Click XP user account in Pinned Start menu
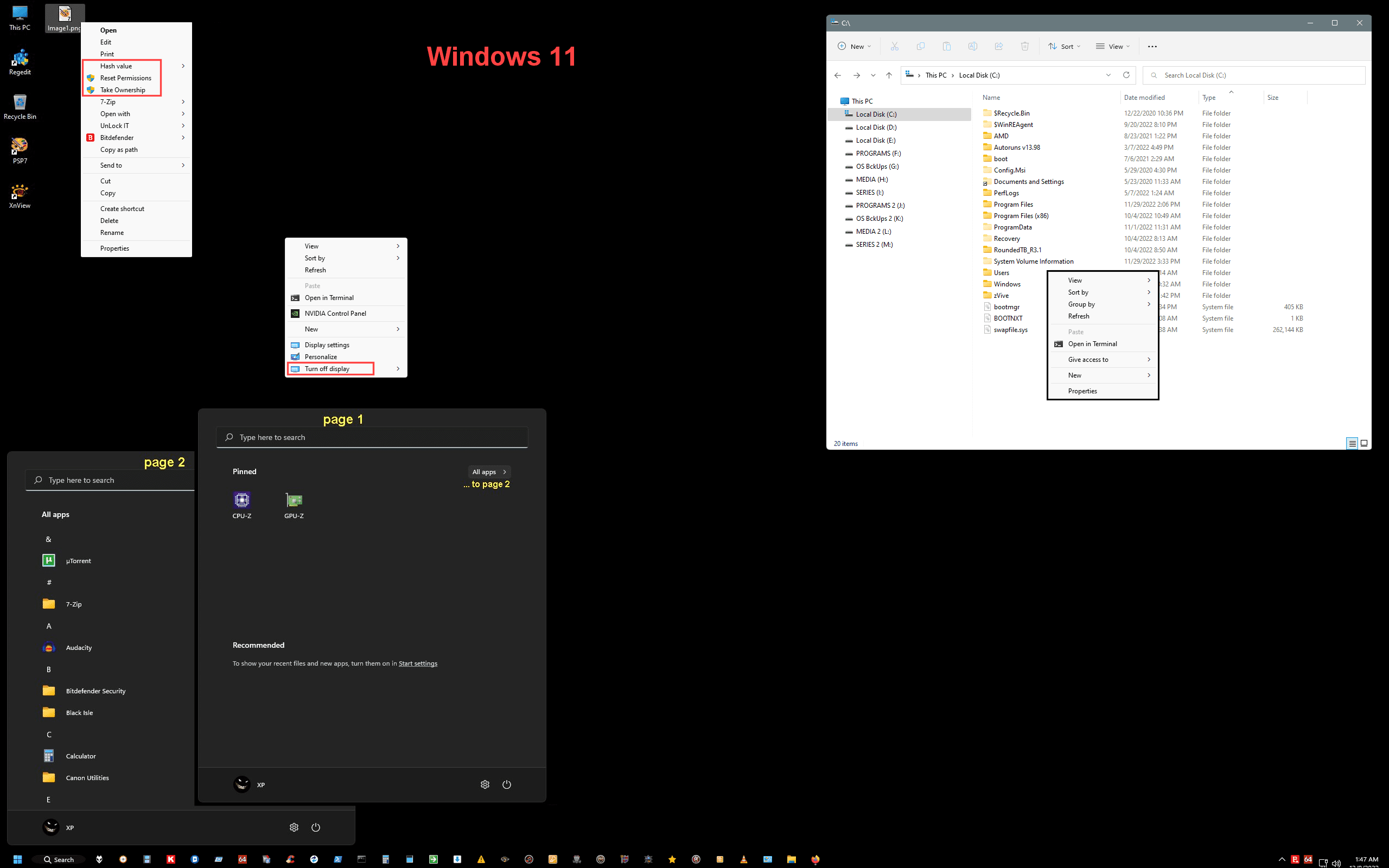The image size is (1389, 868). [250, 784]
